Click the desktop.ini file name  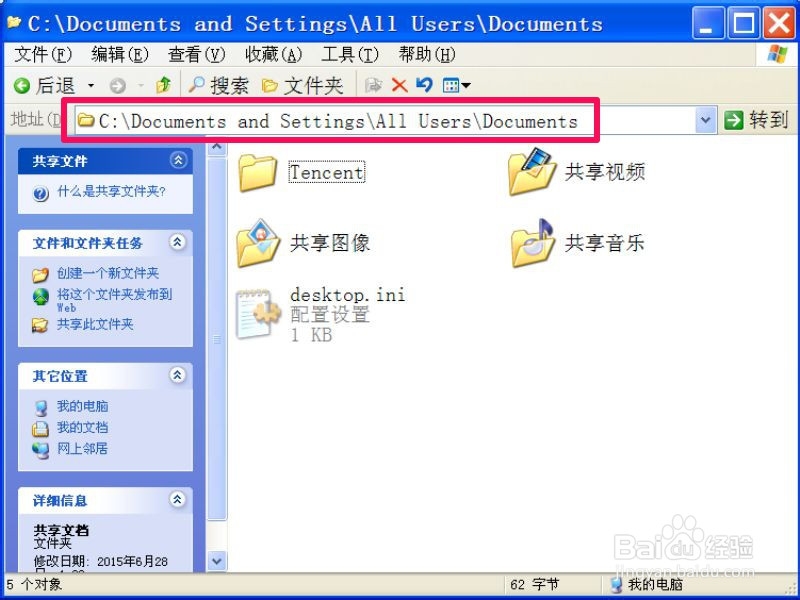tap(347, 295)
